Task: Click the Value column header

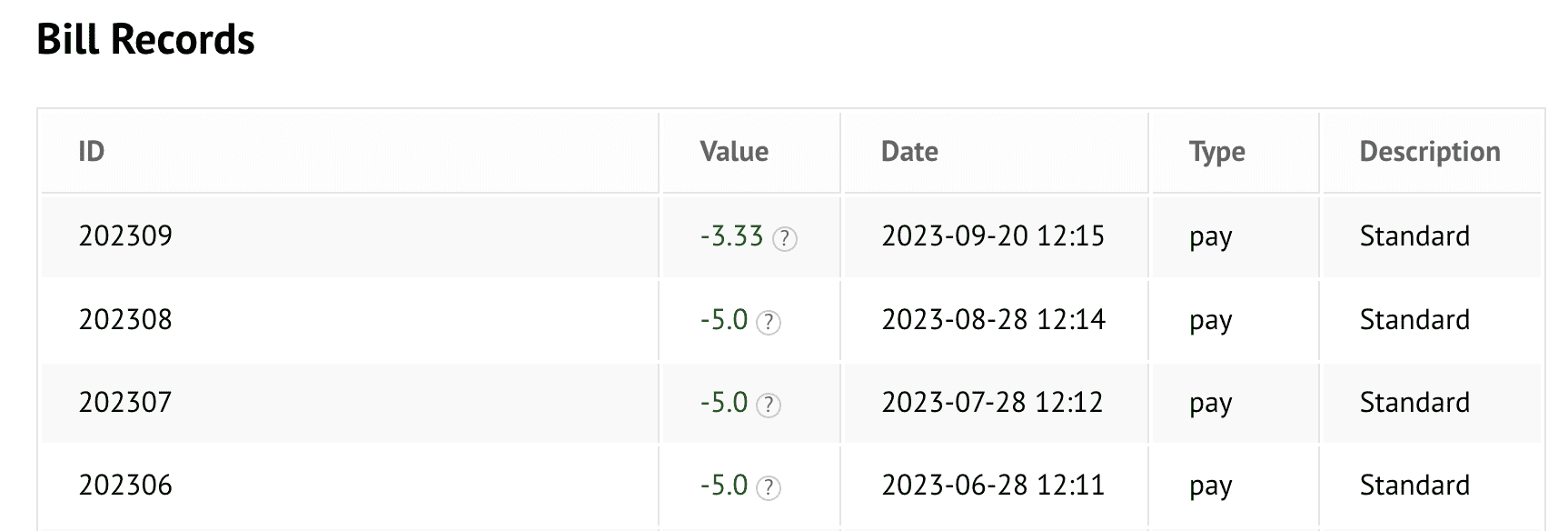Action: coord(734,152)
